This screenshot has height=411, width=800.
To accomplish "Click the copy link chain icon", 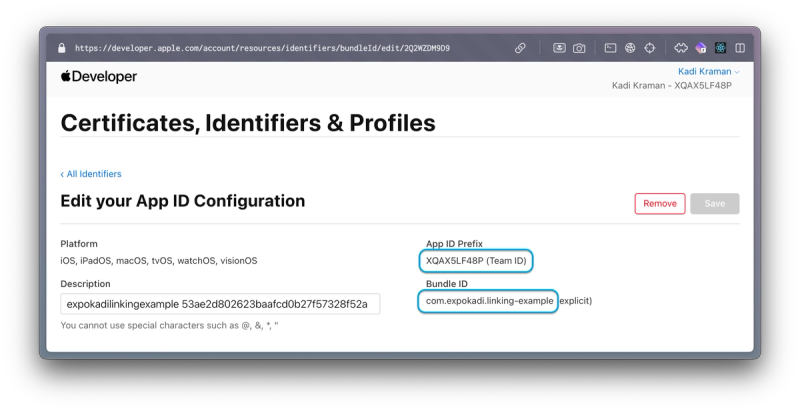I will click(520, 48).
